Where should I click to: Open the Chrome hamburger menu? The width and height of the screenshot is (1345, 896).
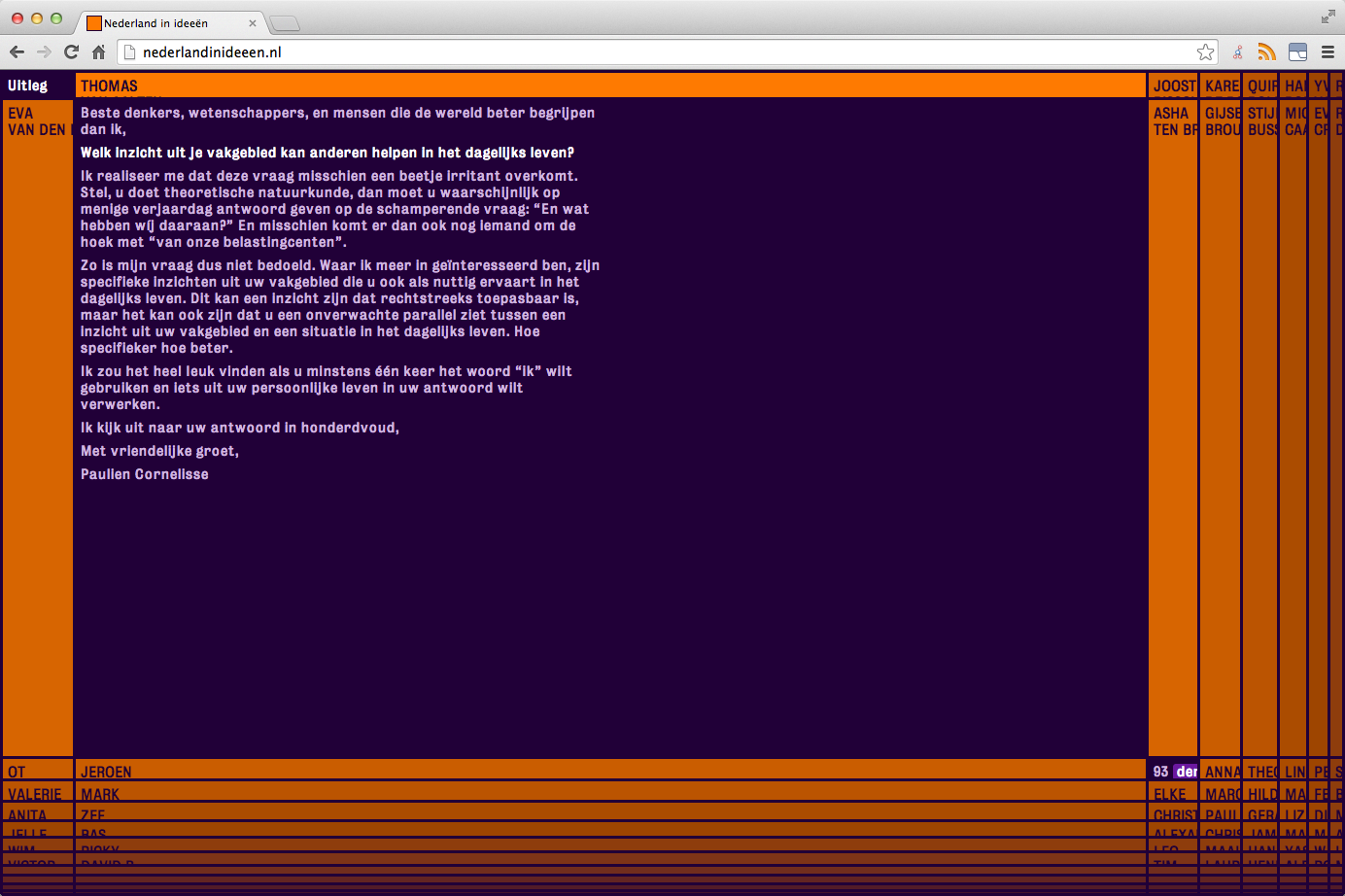tap(1328, 52)
